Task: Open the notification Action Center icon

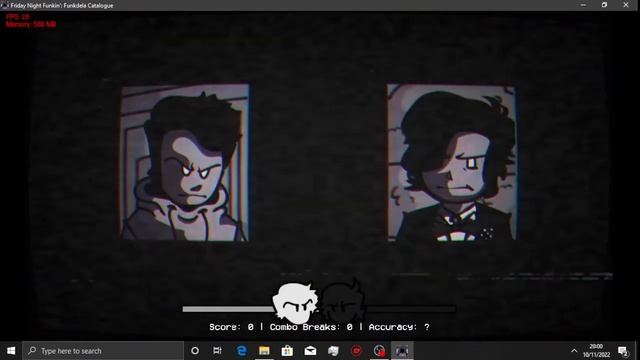Action: [623, 351]
